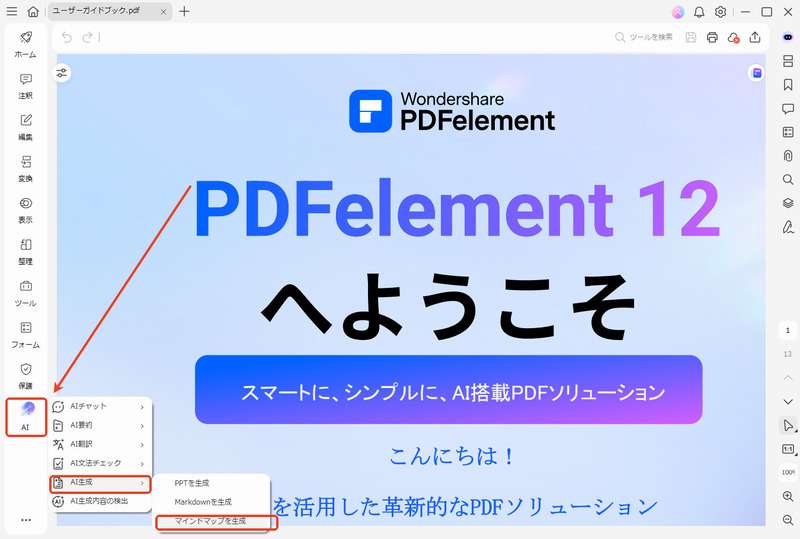
Task: Open the 1:1 page fit dropdown
Action: (788, 449)
